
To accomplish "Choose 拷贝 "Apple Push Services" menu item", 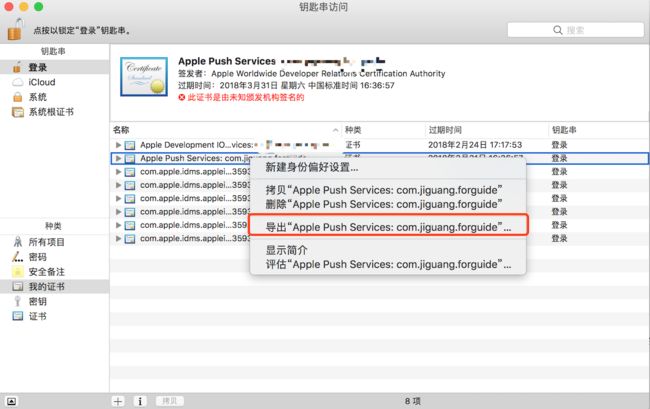I will [x=388, y=190].
